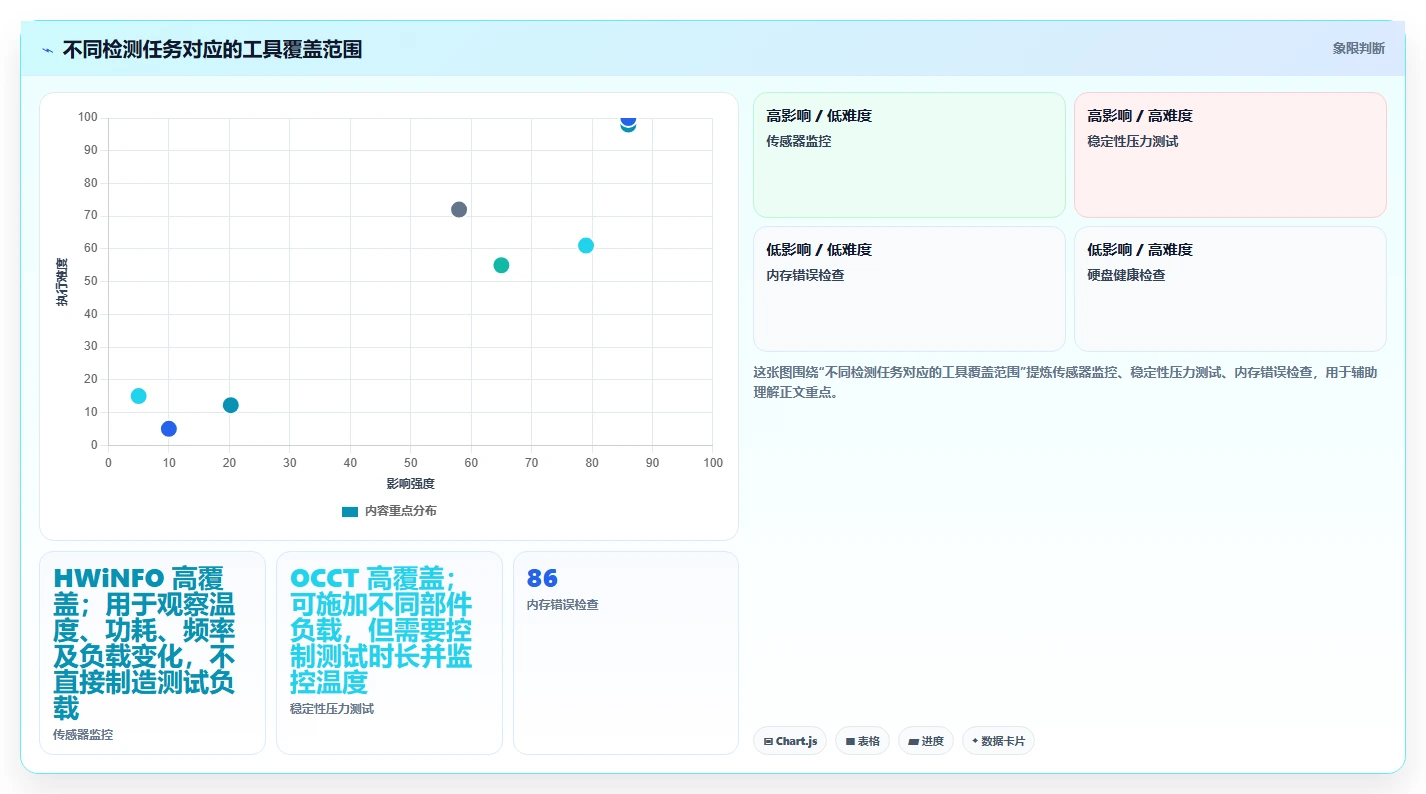Click the 象限判断 label in the header
This screenshot has width=1426, height=794.
[1359, 48]
